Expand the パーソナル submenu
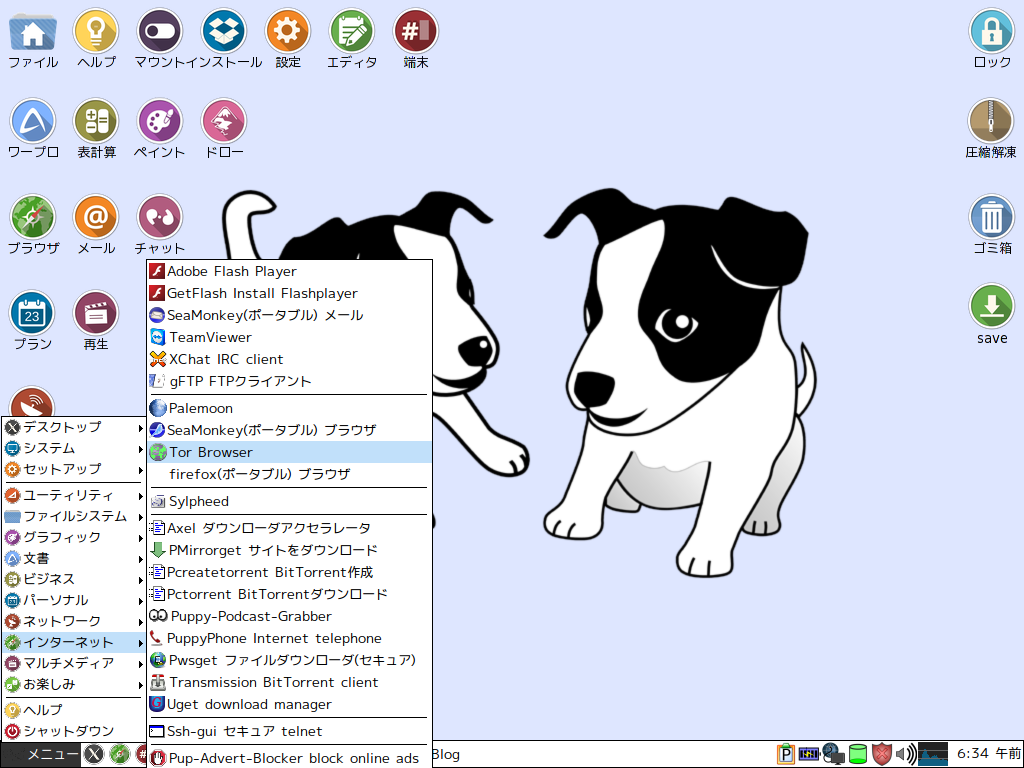This screenshot has width=1024, height=768. click(x=73, y=600)
